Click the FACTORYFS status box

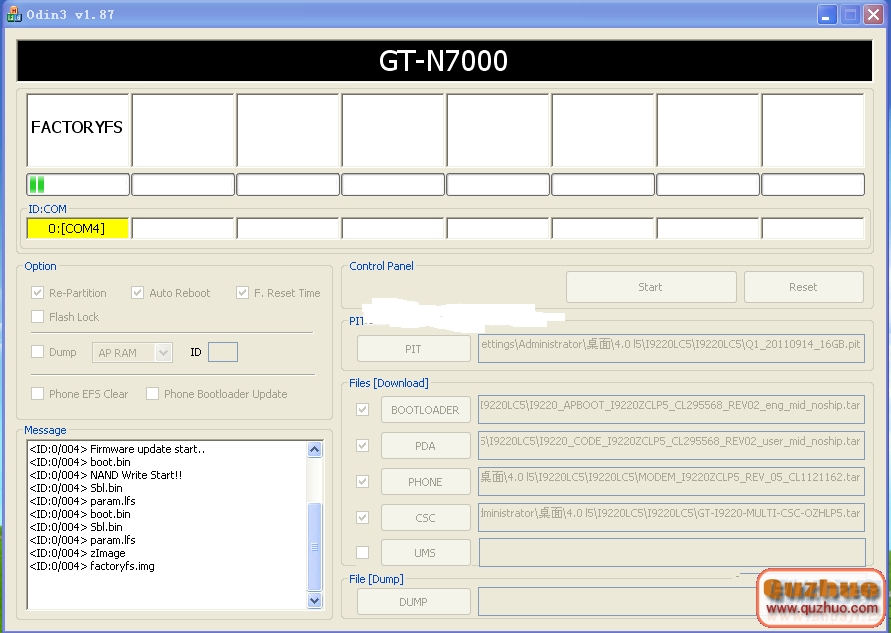(x=78, y=130)
